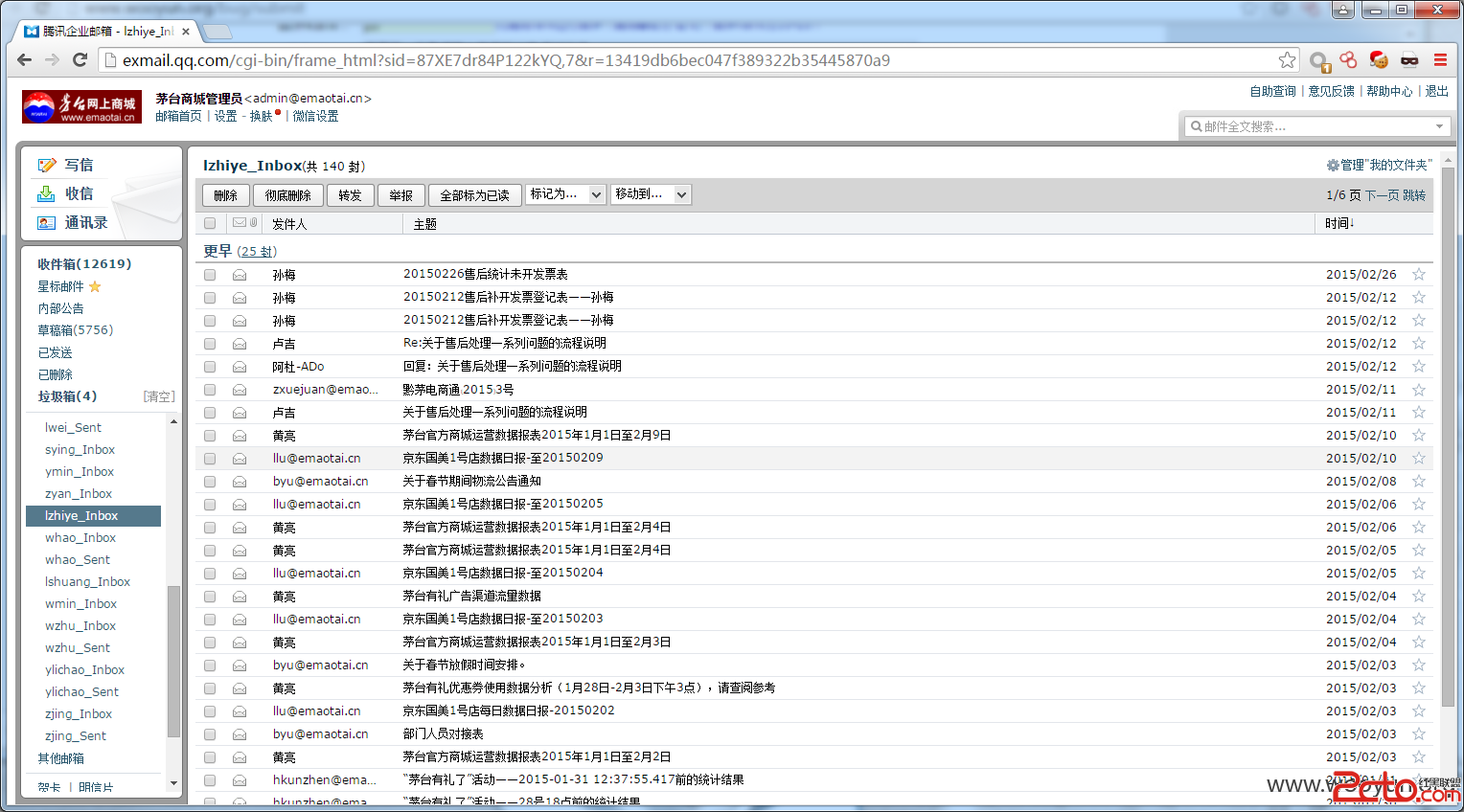Screen dimensions: 1464x812
Task: Open the 标记为 dropdown
Action: coord(565,194)
